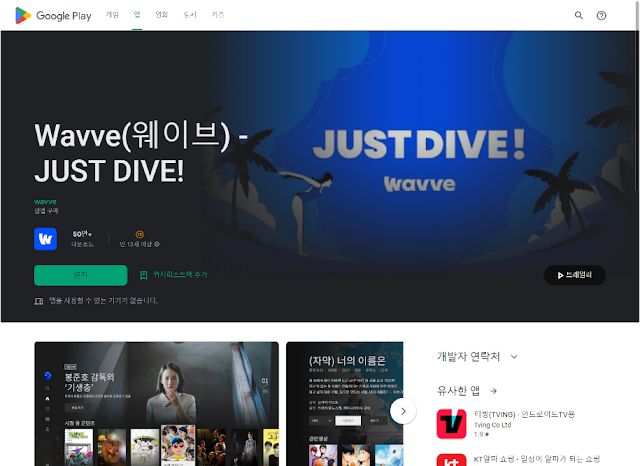Open the 유사한 앱 section heading

(x=458, y=391)
